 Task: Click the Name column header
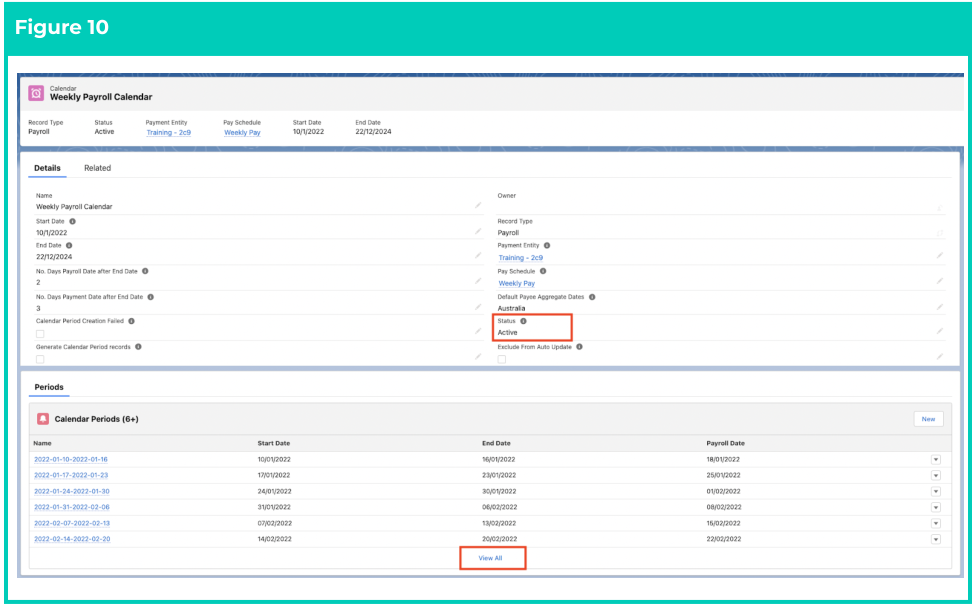(x=42, y=443)
